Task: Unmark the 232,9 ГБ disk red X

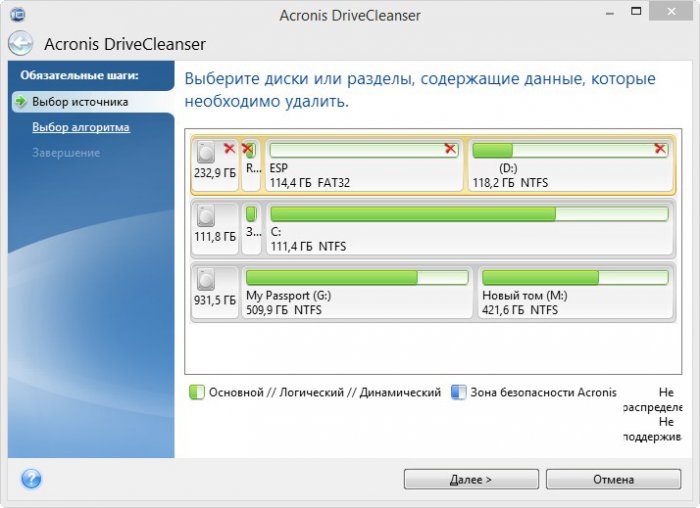Action: (230, 149)
